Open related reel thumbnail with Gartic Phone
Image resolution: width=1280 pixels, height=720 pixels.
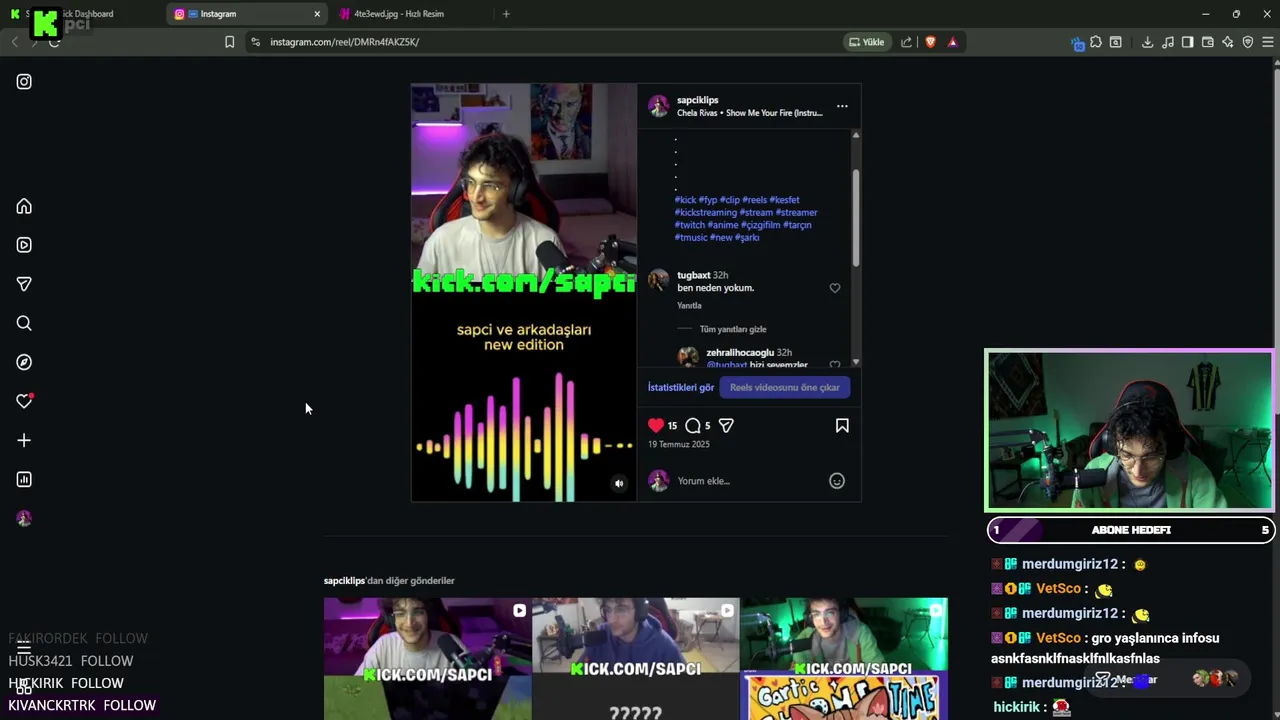click(x=844, y=658)
